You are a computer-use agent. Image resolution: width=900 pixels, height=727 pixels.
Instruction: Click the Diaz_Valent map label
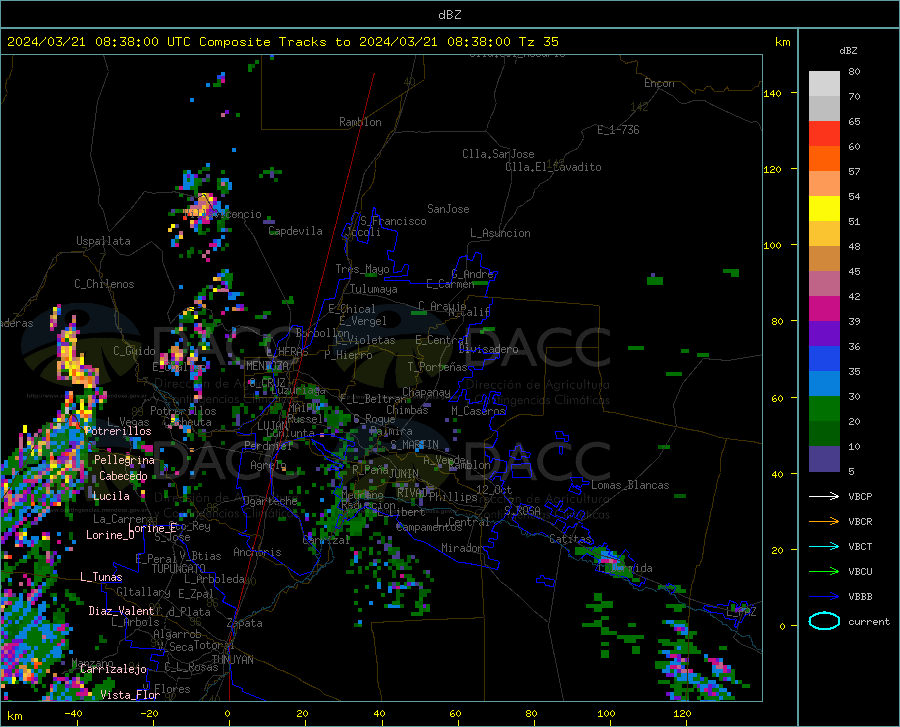click(x=121, y=611)
